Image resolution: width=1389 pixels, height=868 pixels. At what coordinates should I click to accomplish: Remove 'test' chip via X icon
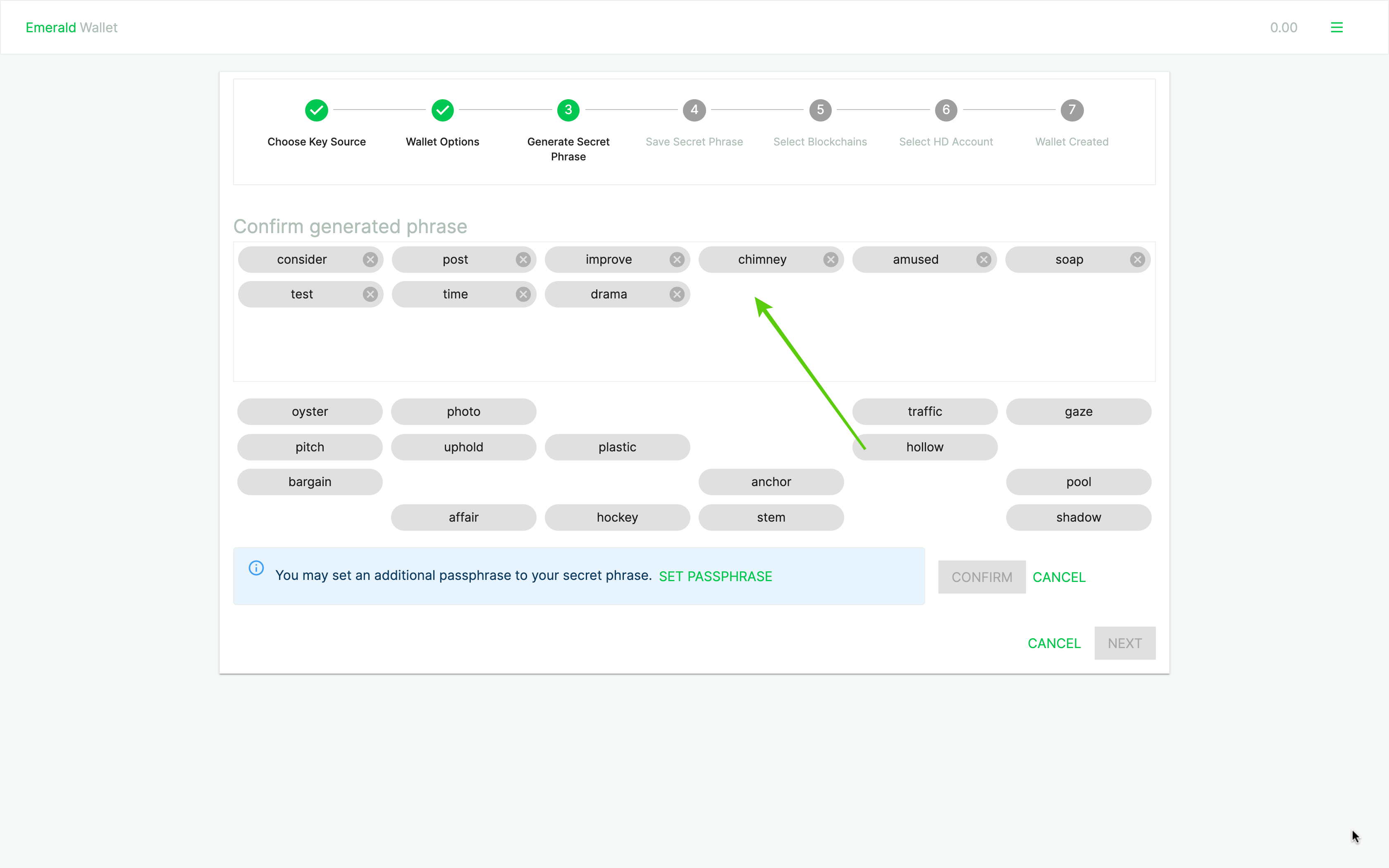[370, 294]
